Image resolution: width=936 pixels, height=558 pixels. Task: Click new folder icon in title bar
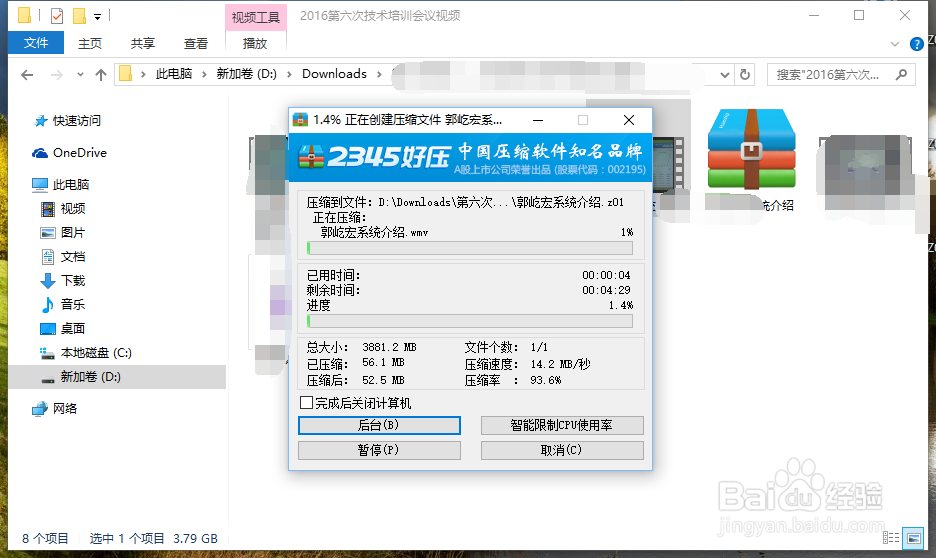[x=79, y=16]
